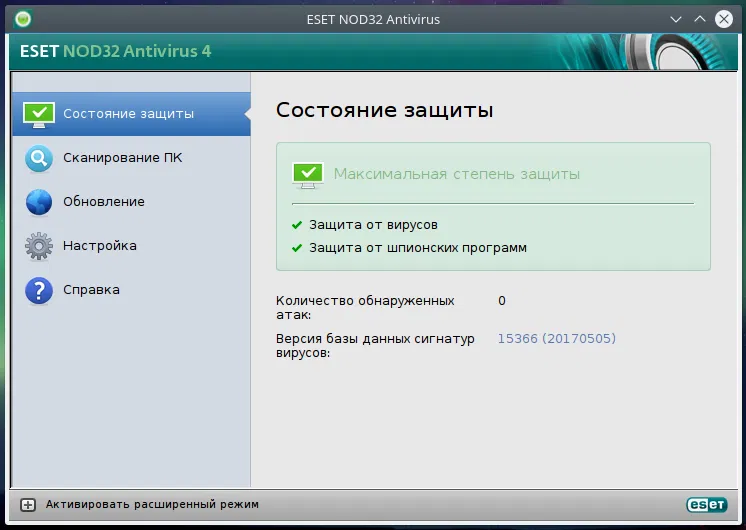Open the virus signature version 15366 (20170505) link
746x530 pixels.
[557, 338]
